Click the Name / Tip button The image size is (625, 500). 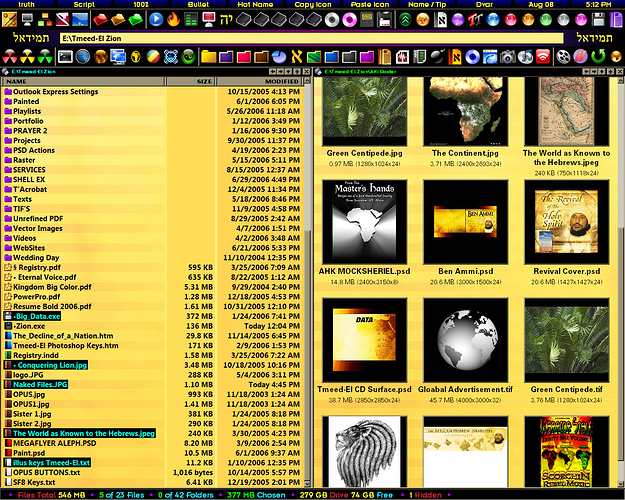[427, 4]
